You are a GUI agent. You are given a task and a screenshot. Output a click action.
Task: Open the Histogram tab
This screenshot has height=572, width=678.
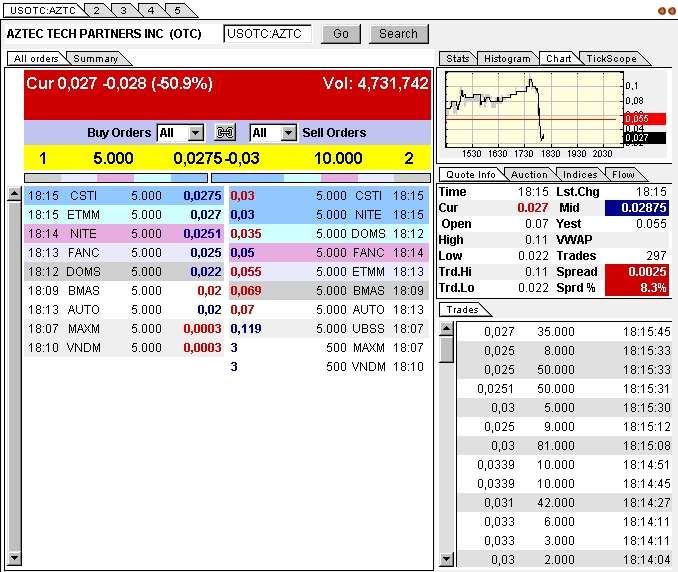pyautogui.click(x=507, y=58)
